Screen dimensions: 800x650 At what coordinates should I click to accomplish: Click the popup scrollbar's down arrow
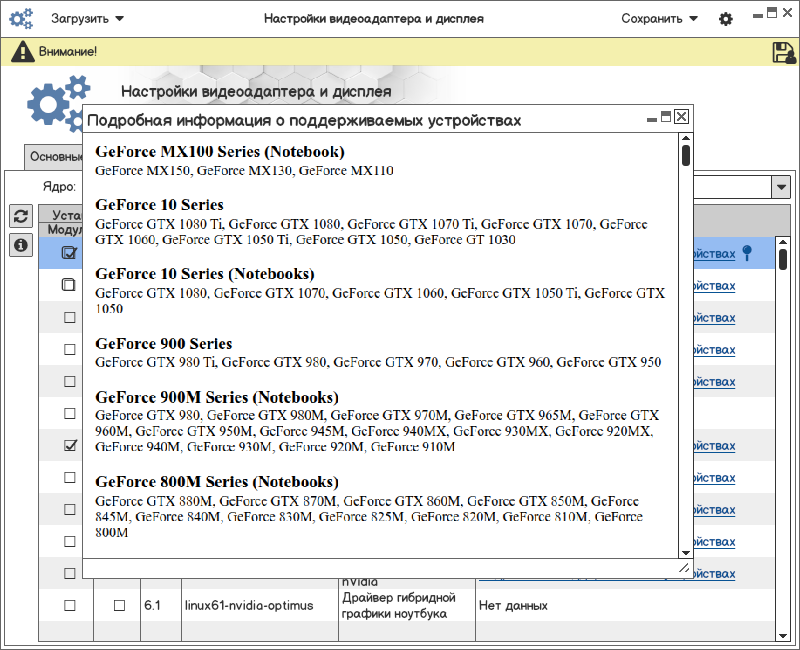click(x=686, y=552)
